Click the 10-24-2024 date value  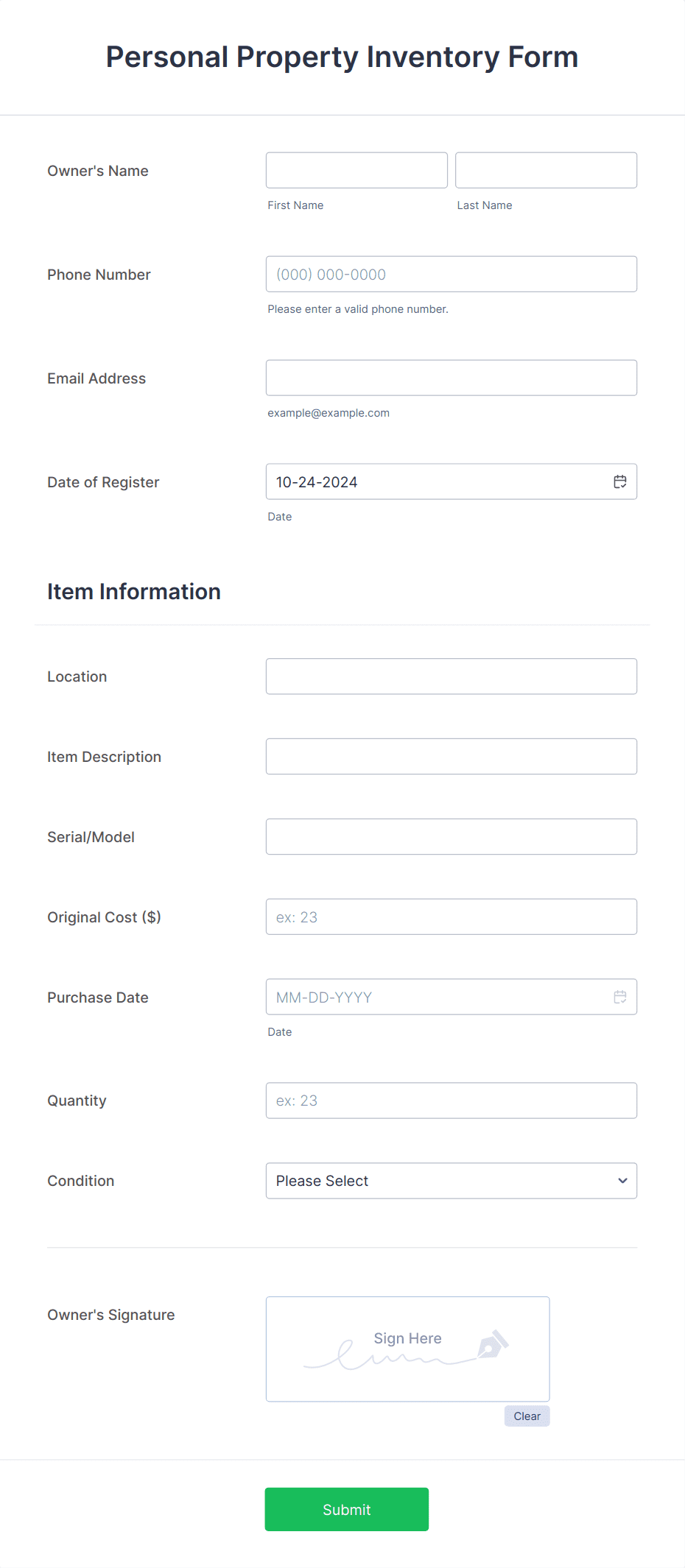click(317, 481)
